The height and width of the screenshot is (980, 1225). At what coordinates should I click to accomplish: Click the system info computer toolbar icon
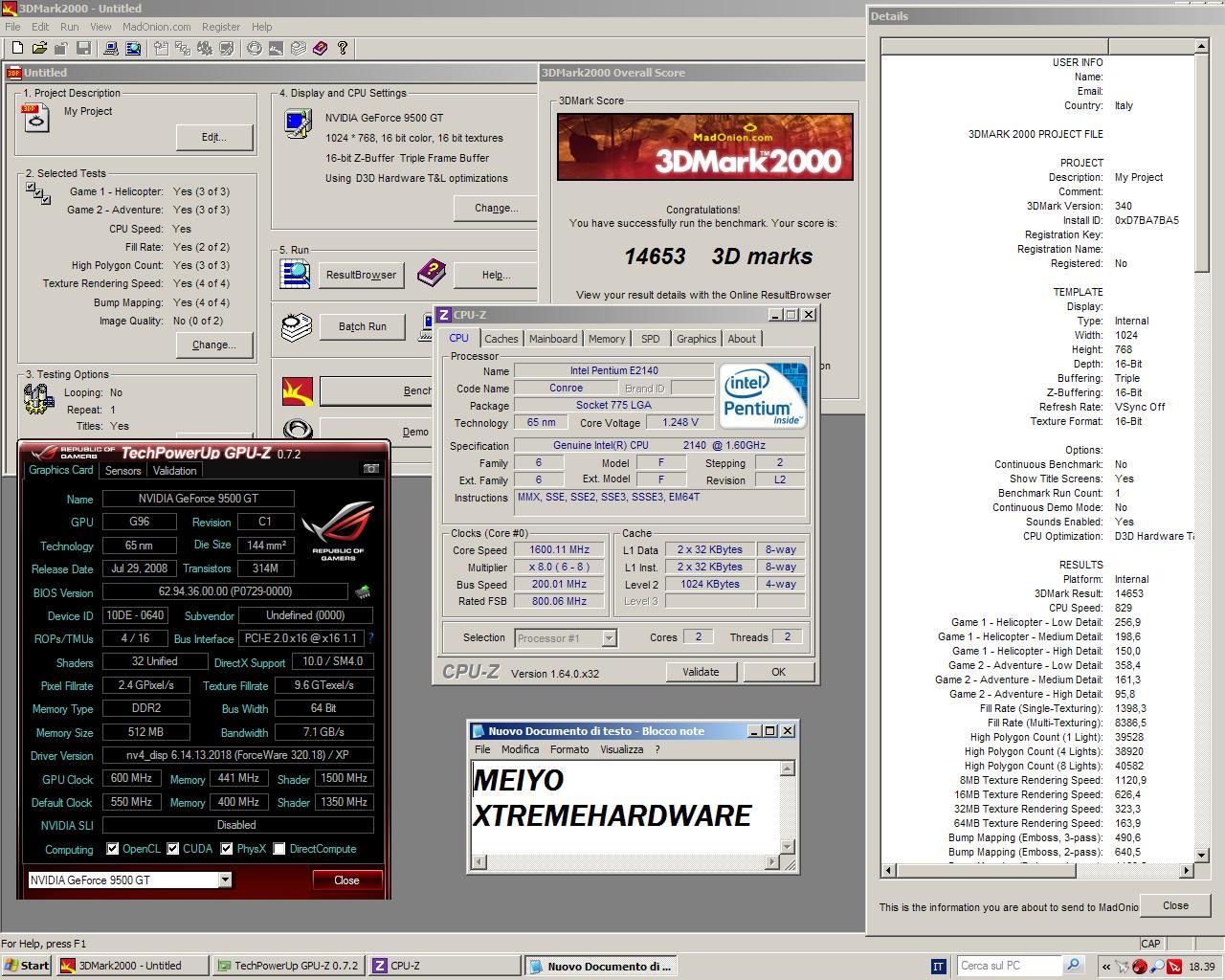111,48
